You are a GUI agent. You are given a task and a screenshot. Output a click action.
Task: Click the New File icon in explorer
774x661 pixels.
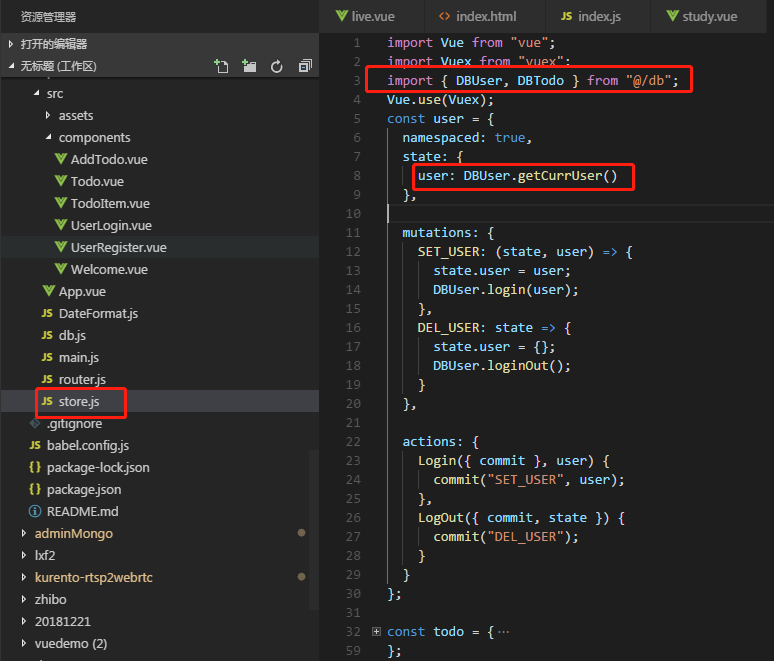pos(221,66)
